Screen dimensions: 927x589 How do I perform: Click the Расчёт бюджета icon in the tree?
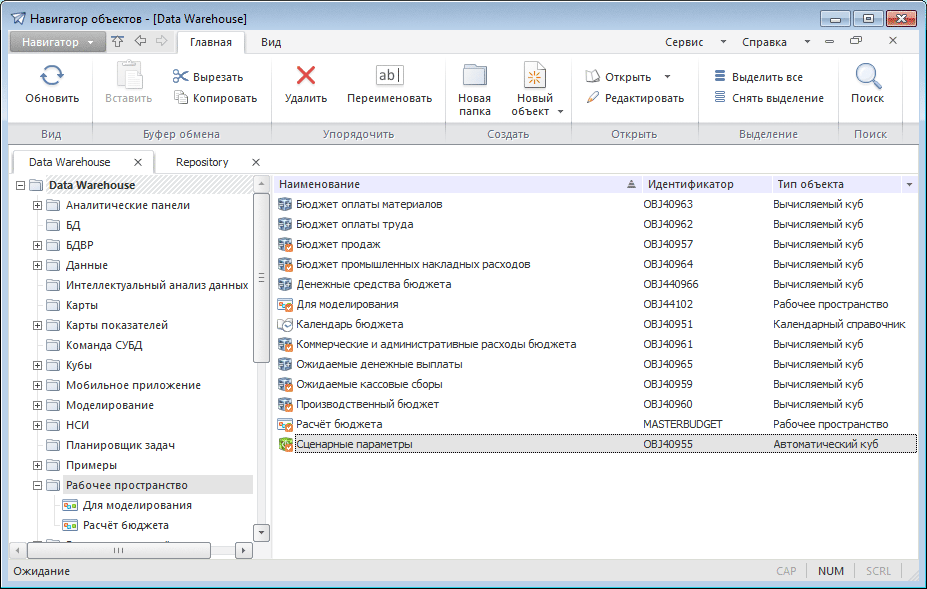pos(70,525)
